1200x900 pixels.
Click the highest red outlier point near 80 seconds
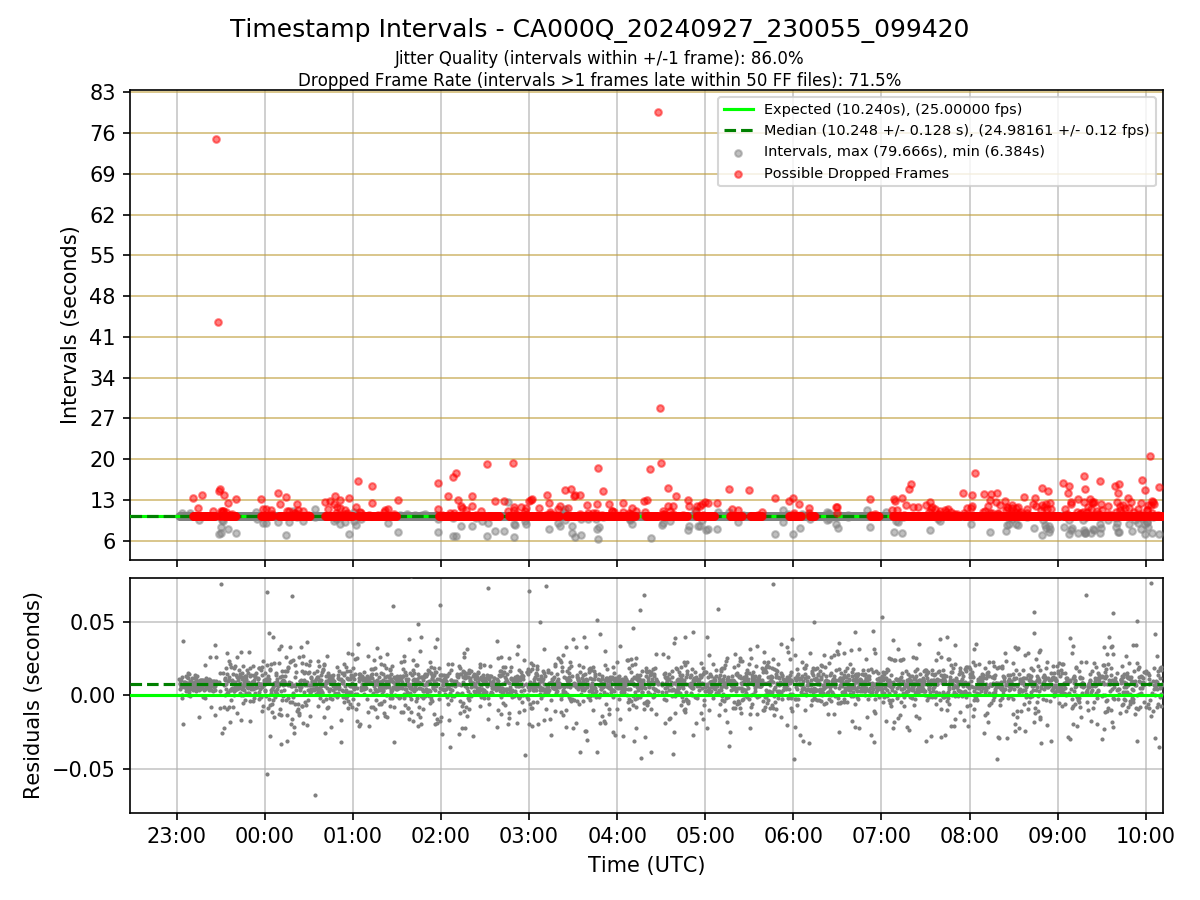pos(658,112)
